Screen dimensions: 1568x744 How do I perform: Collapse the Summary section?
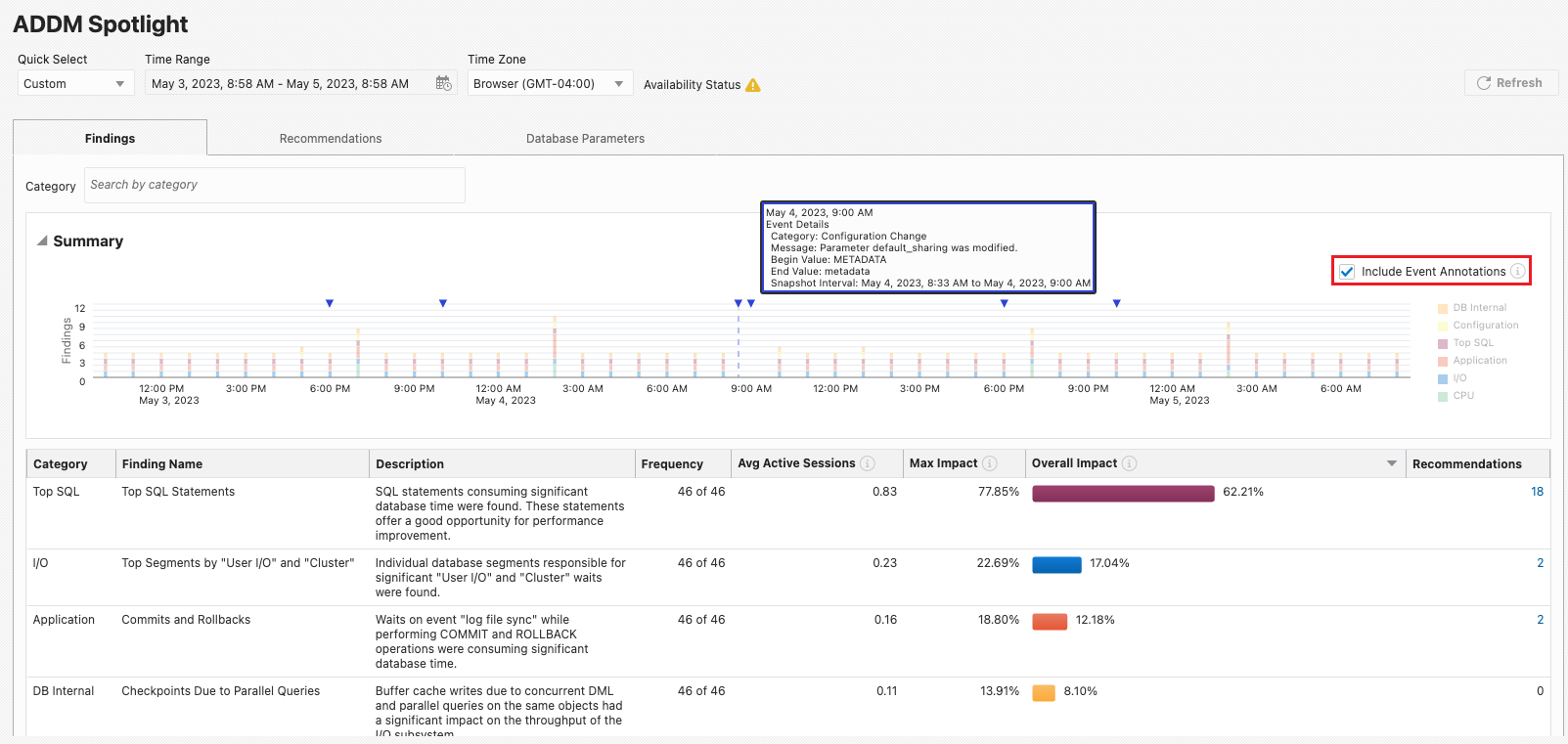tap(42, 241)
